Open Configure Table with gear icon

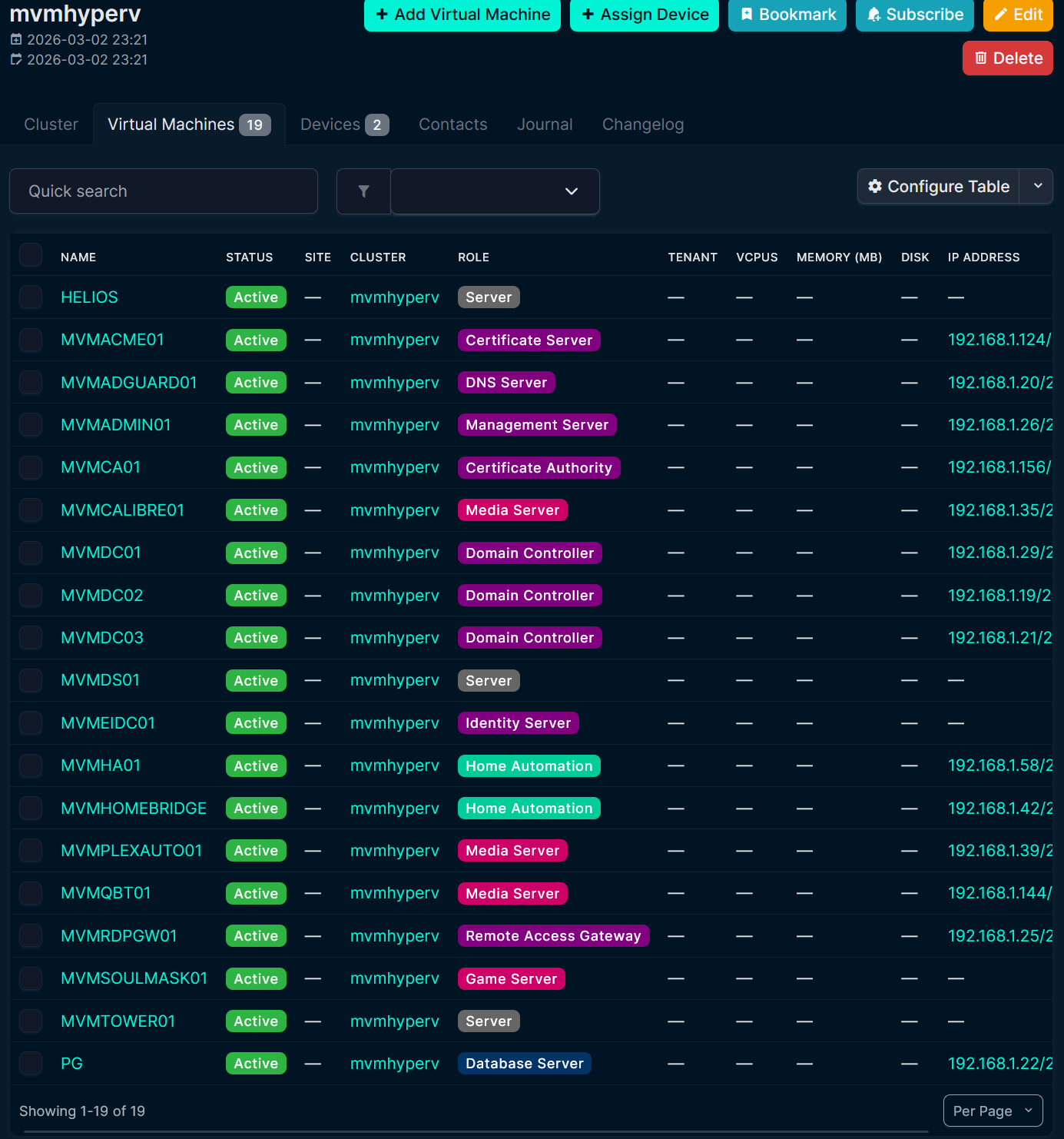[938, 187]
